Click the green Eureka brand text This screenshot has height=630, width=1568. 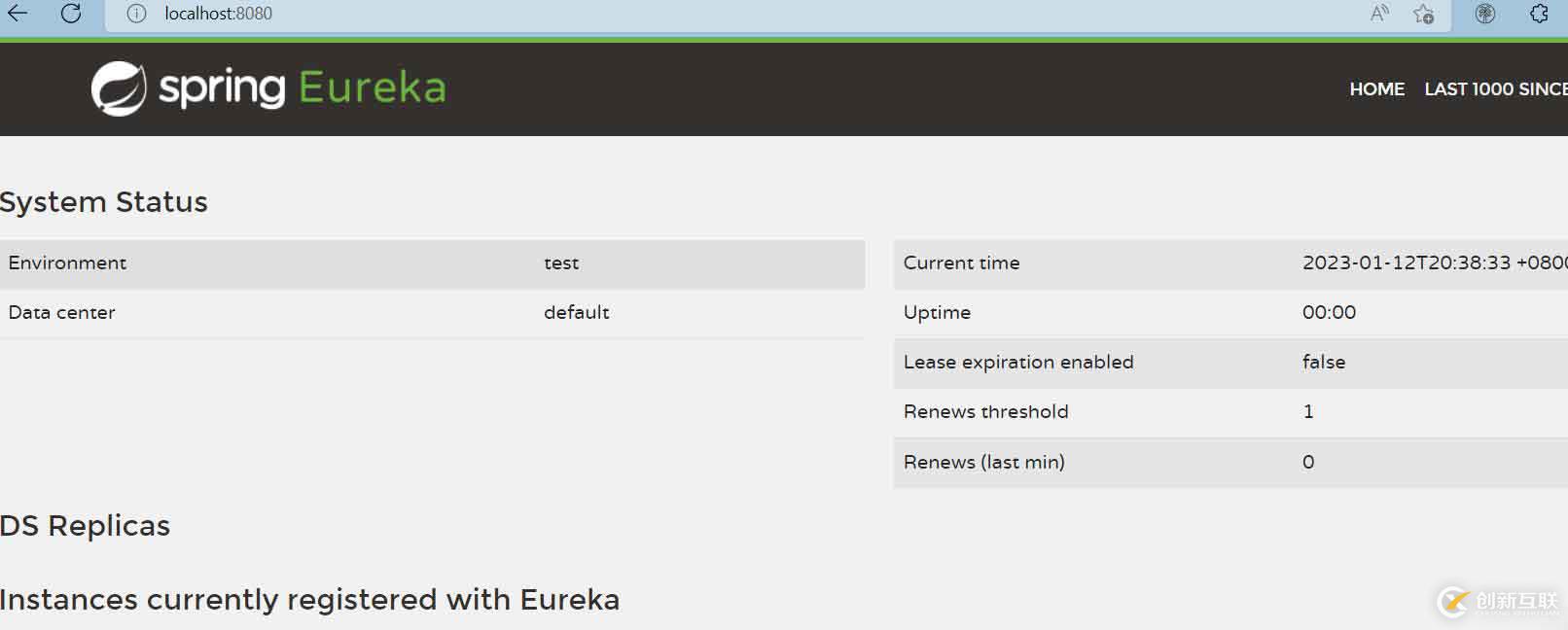tap(373, 88)
